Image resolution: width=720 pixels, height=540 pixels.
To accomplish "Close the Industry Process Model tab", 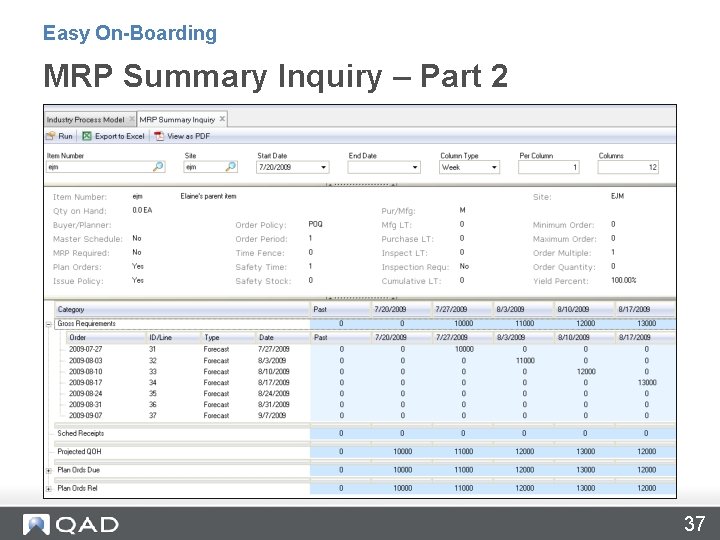I will coord(131,119).
